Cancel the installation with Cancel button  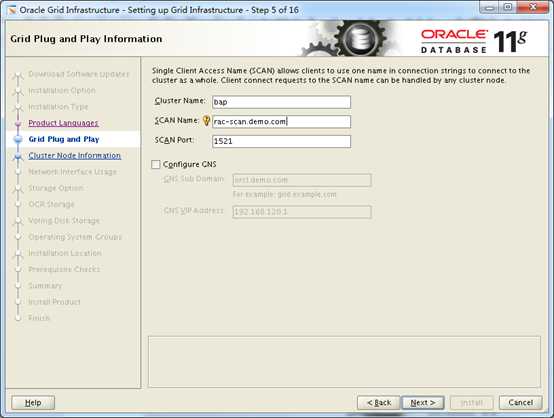[x=520, y=403]
